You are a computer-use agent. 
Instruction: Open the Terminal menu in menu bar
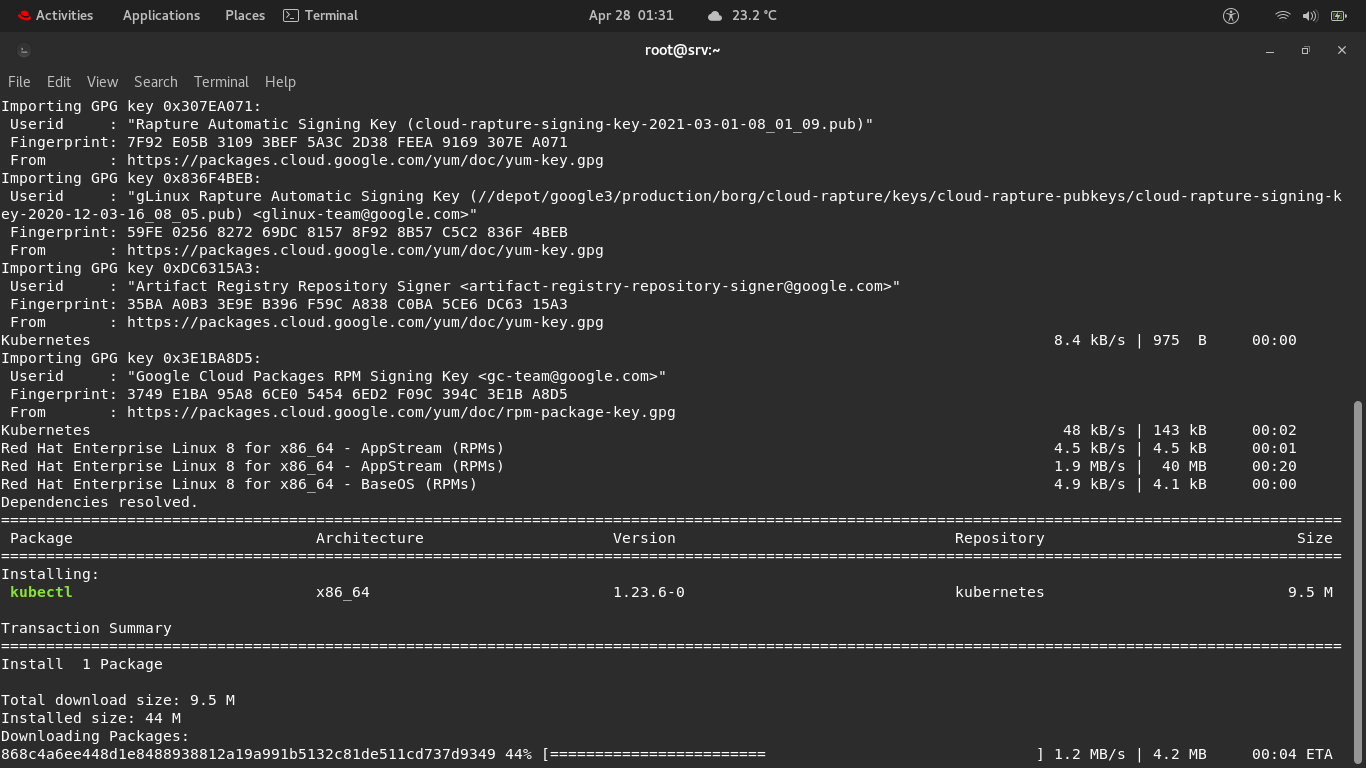click(x=221, y=82)
